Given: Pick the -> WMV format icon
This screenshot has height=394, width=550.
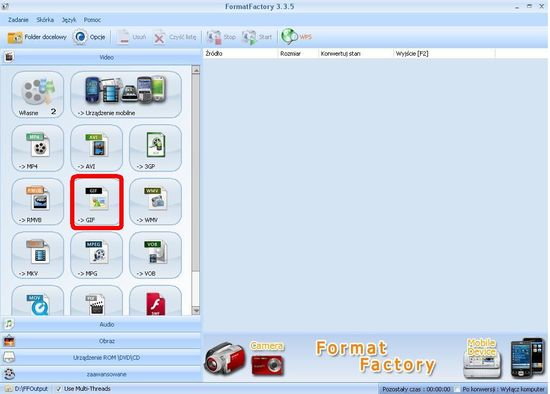Looking at the screenshot, I should 155,202.
